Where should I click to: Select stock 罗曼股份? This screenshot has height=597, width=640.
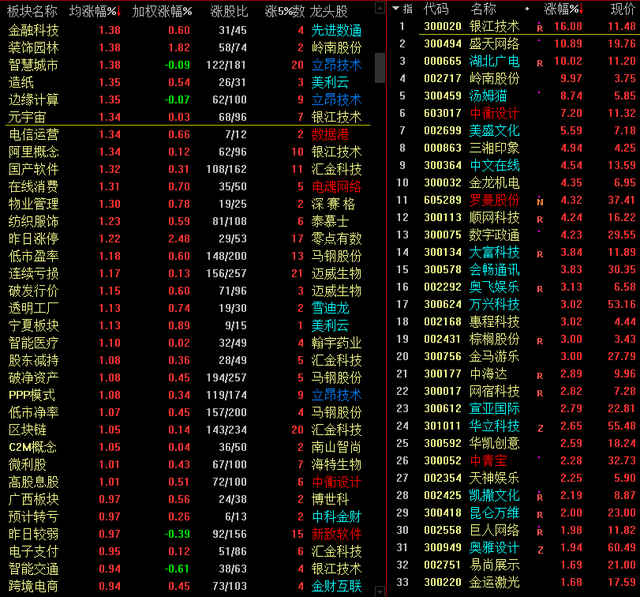click(x=494, y=200)
